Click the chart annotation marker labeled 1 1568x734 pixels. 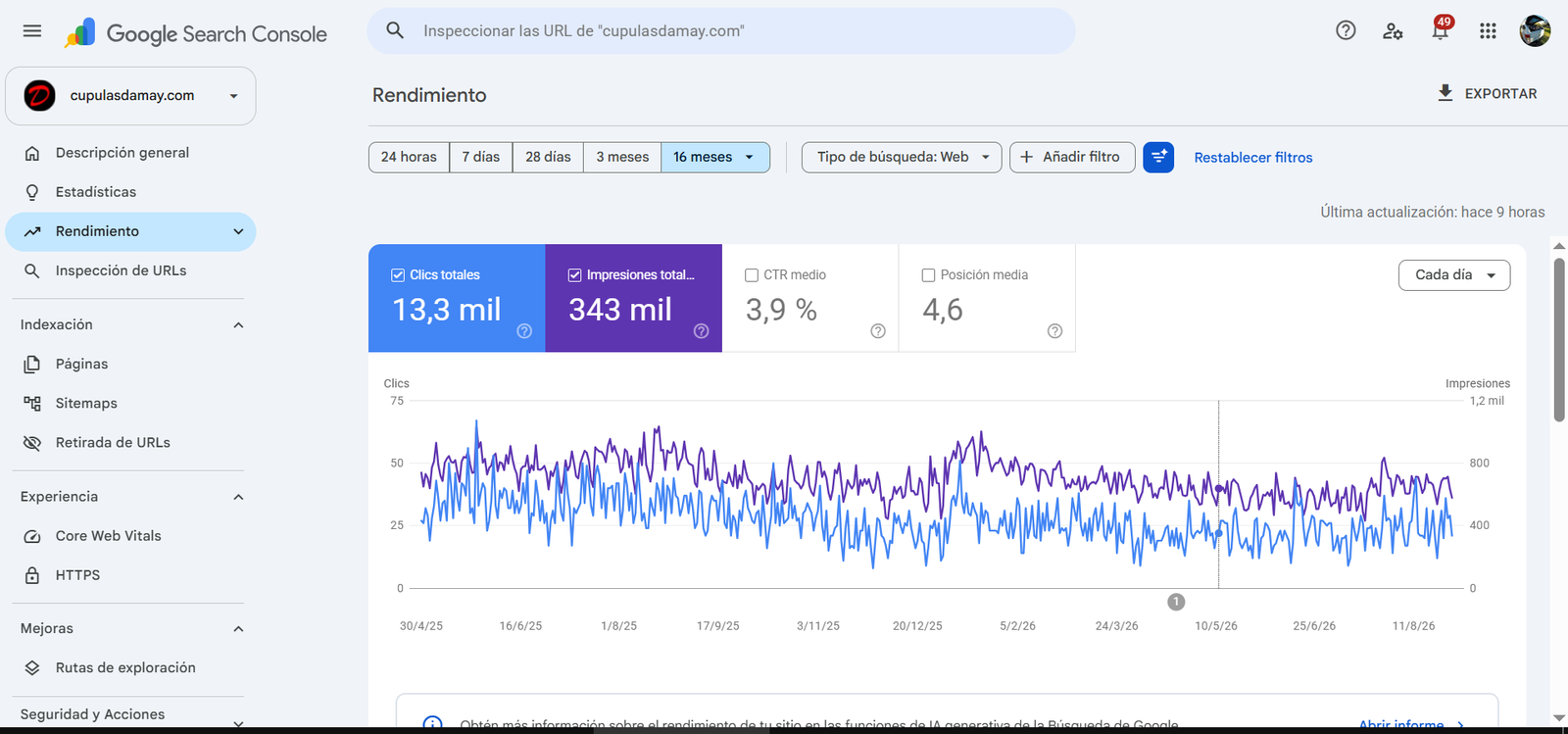(1176, 602)
